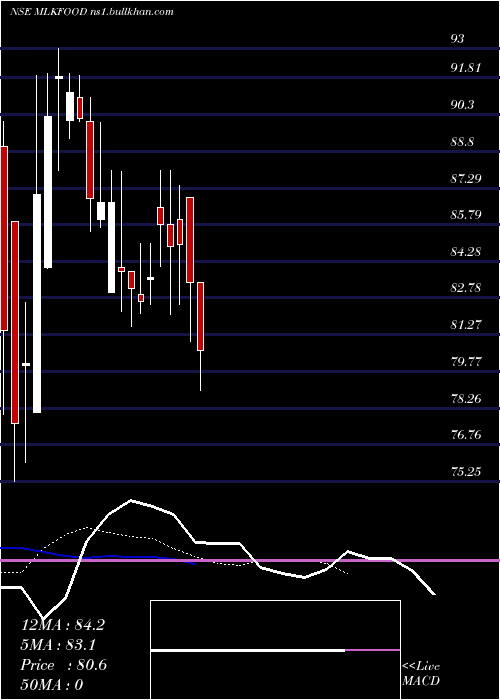Click the Live MACD label
The height and width of the screenshot is (700, 500).
(x=421, y=673)
